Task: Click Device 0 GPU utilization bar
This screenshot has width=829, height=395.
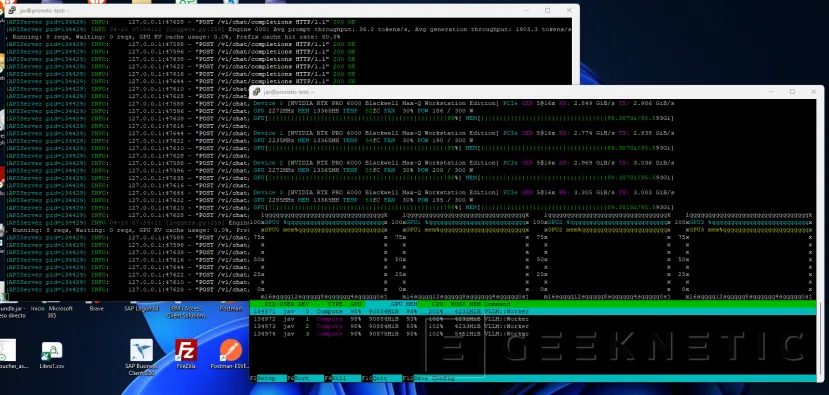Action: point(358,118)
